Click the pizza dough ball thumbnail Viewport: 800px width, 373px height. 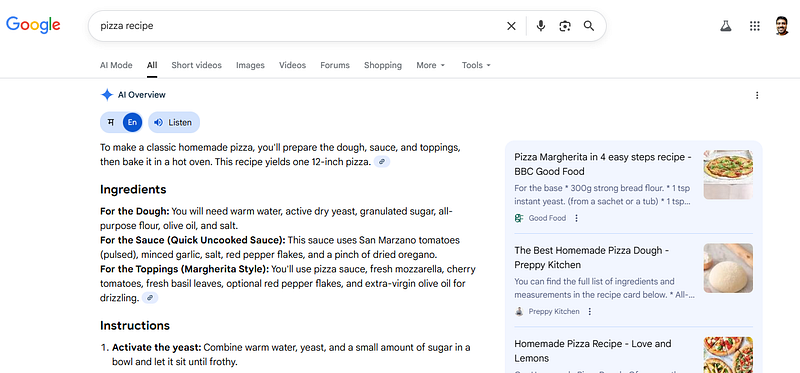coord(728,268)
